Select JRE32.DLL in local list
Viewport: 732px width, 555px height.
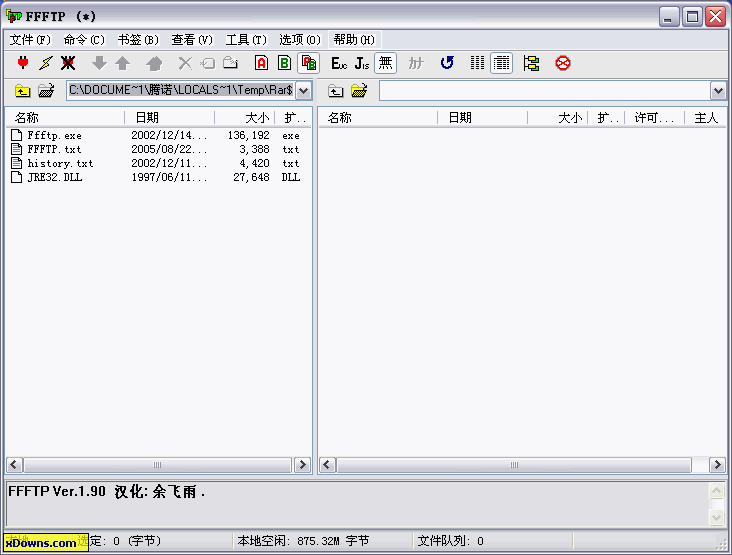tap(55, 177)
